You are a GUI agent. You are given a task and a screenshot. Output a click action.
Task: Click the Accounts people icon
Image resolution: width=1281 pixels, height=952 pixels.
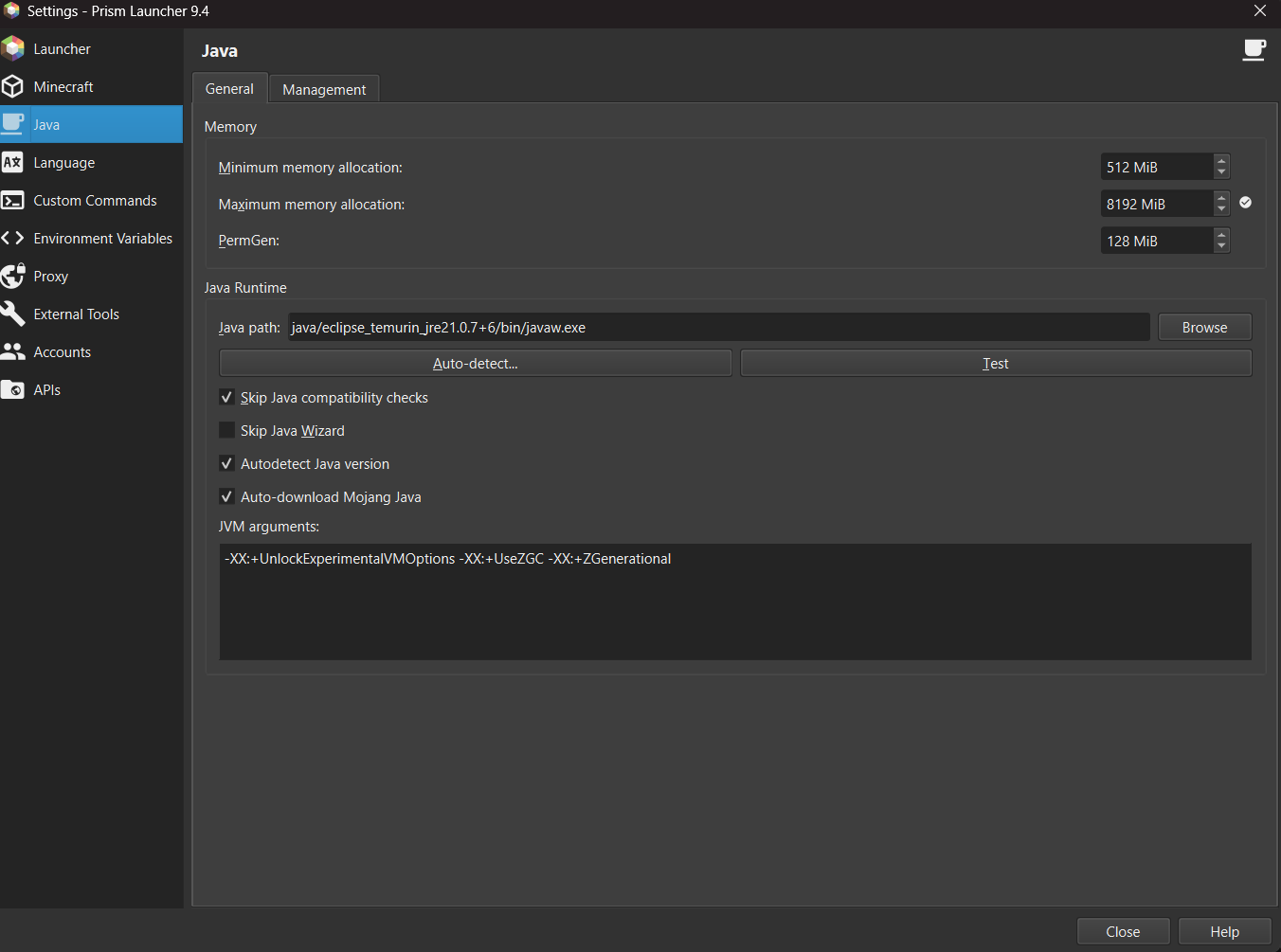pyautogui.click(x=13, y=351)
